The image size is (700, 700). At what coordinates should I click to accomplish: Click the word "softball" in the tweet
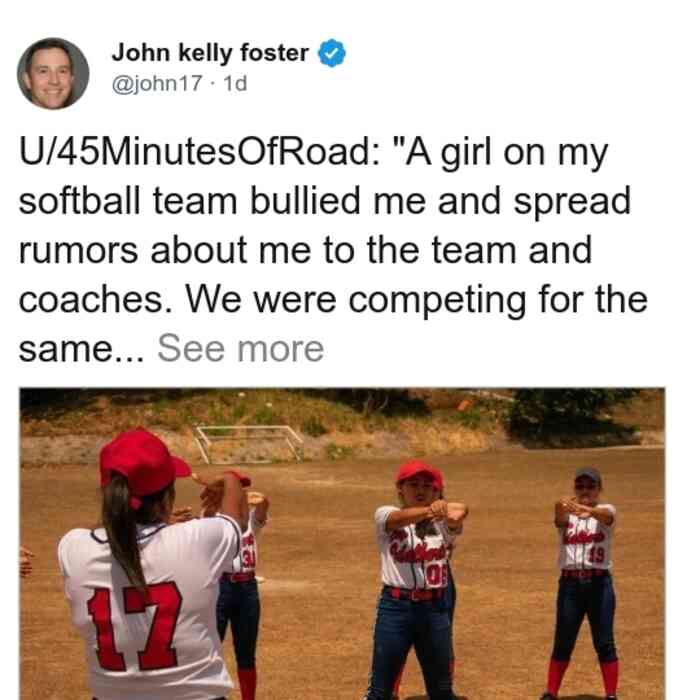(x=79, y=201)
